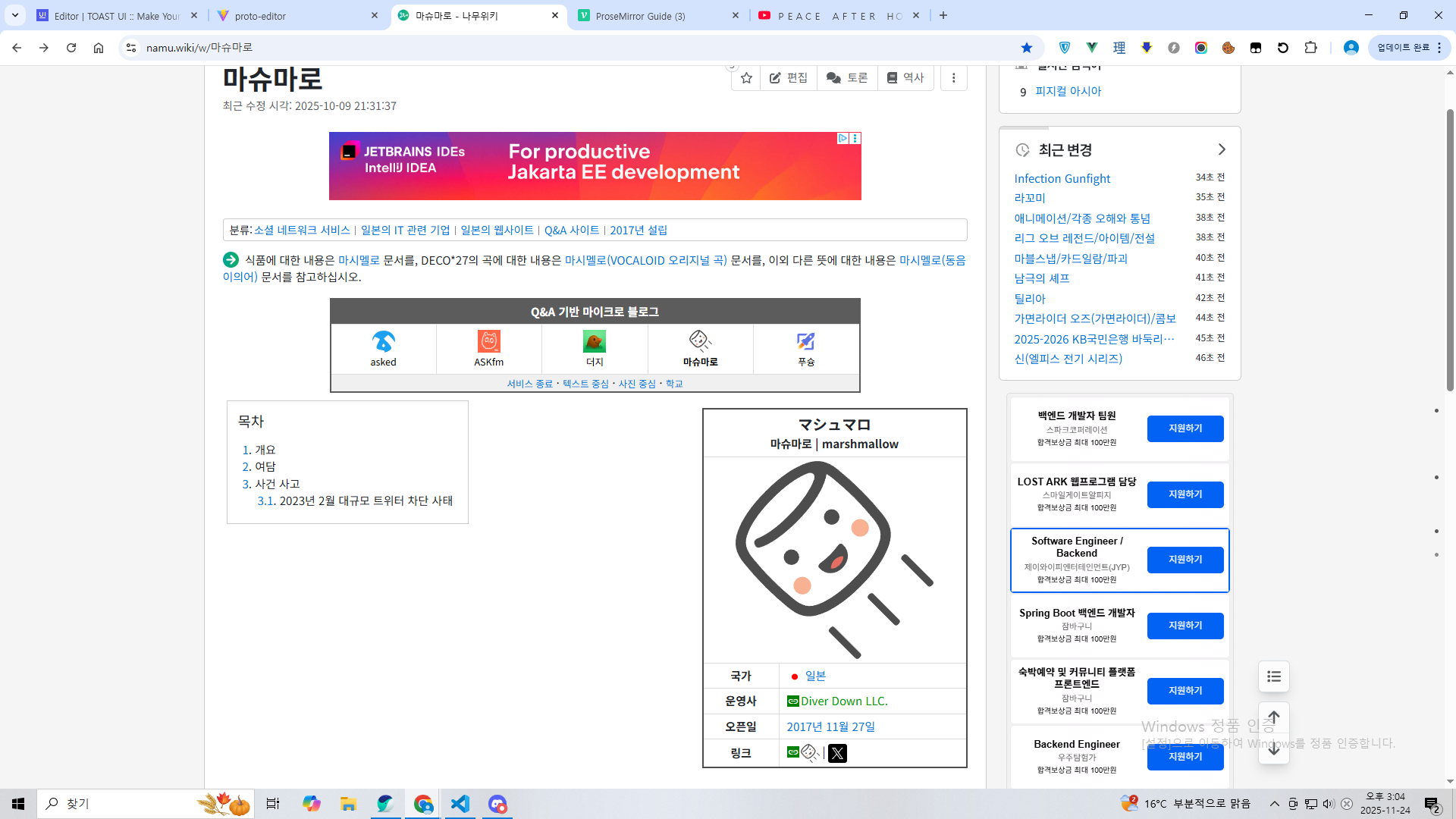Jump to bottom with down arrow button
The image size is (1456, 819).
[x=1274, y=751]
